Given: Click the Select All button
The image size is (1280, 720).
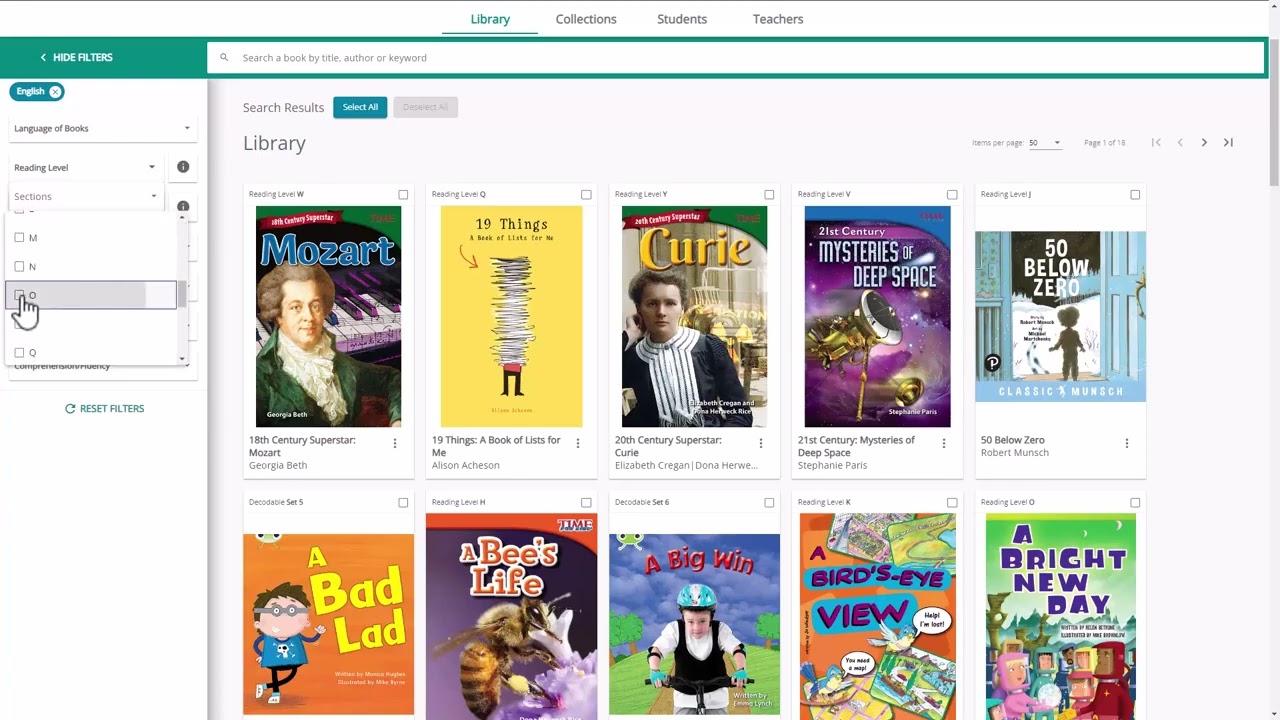Looking at the screenshot, I should tap(360, 107).
